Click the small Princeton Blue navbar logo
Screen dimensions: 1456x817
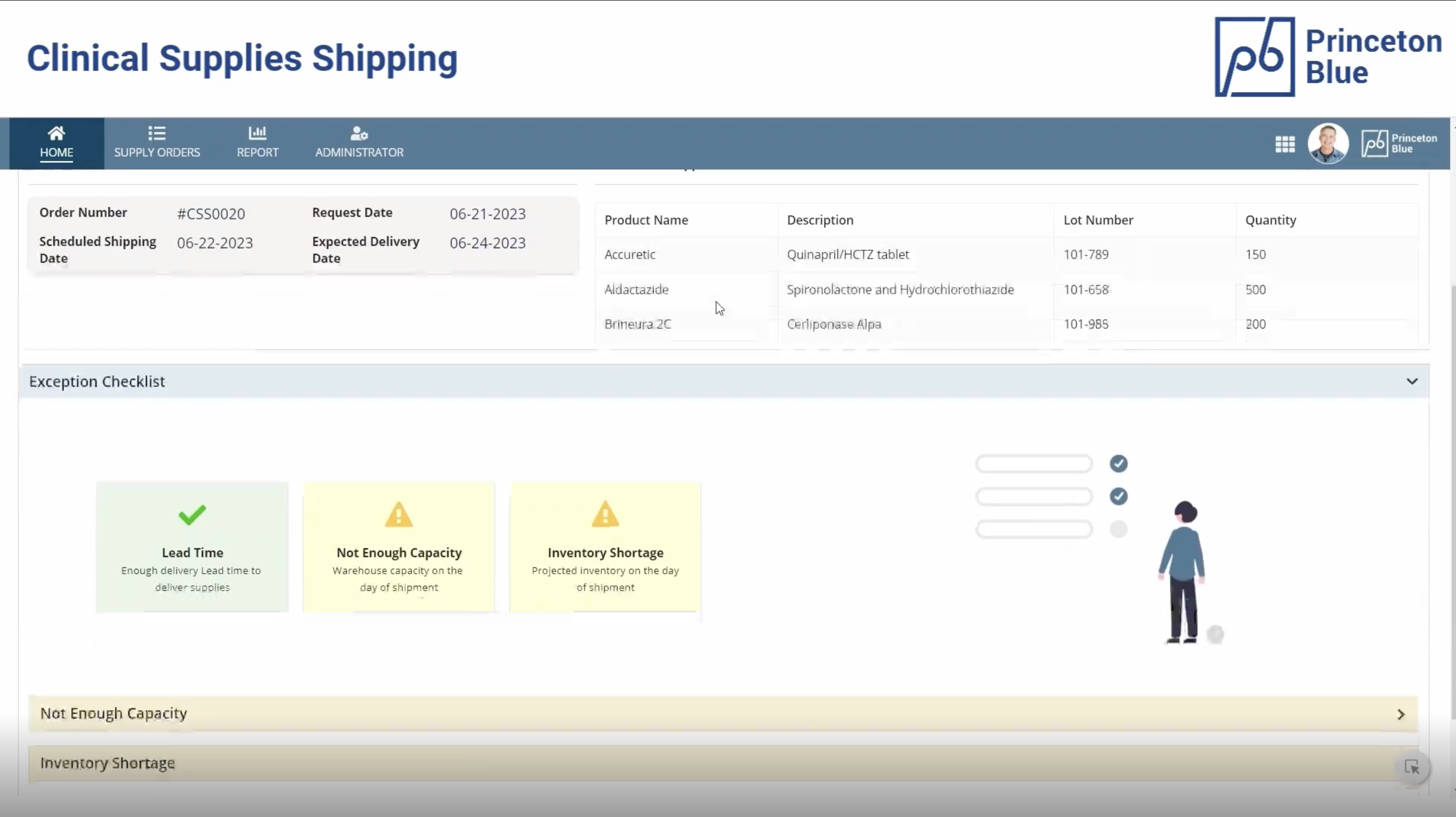pos(1399,143)
